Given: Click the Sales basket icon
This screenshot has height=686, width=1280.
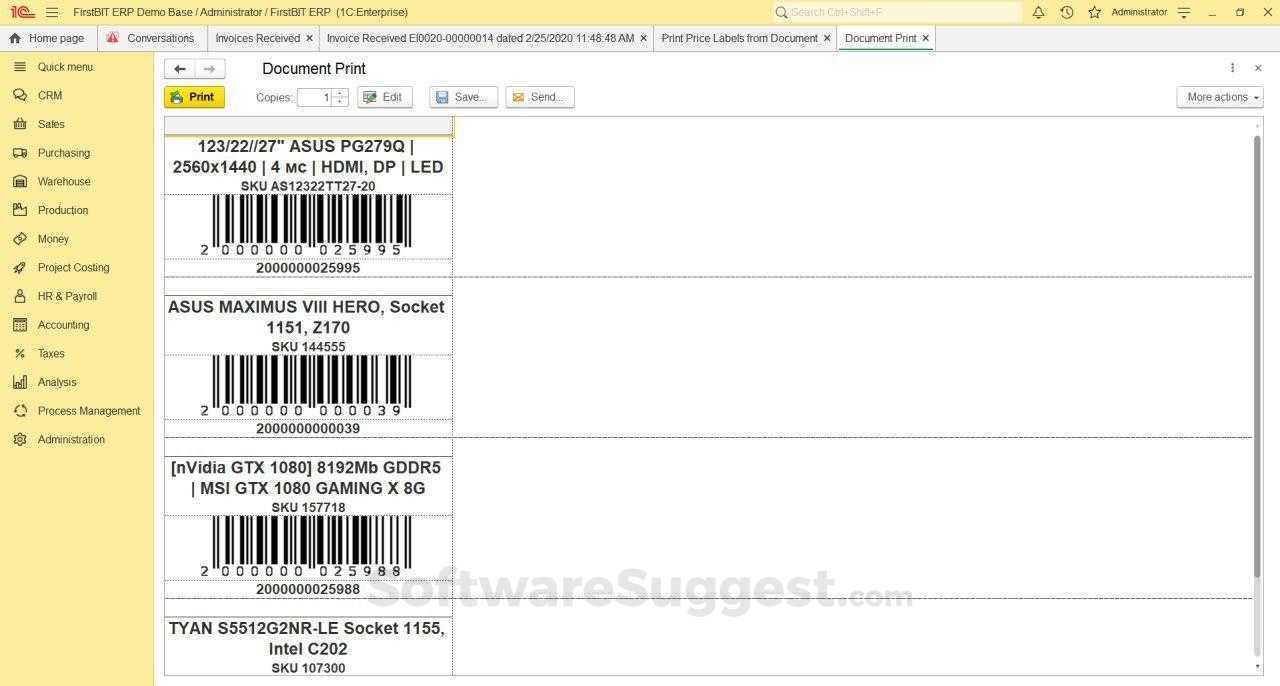Looking at the screenshot, I should pos(20,124).
